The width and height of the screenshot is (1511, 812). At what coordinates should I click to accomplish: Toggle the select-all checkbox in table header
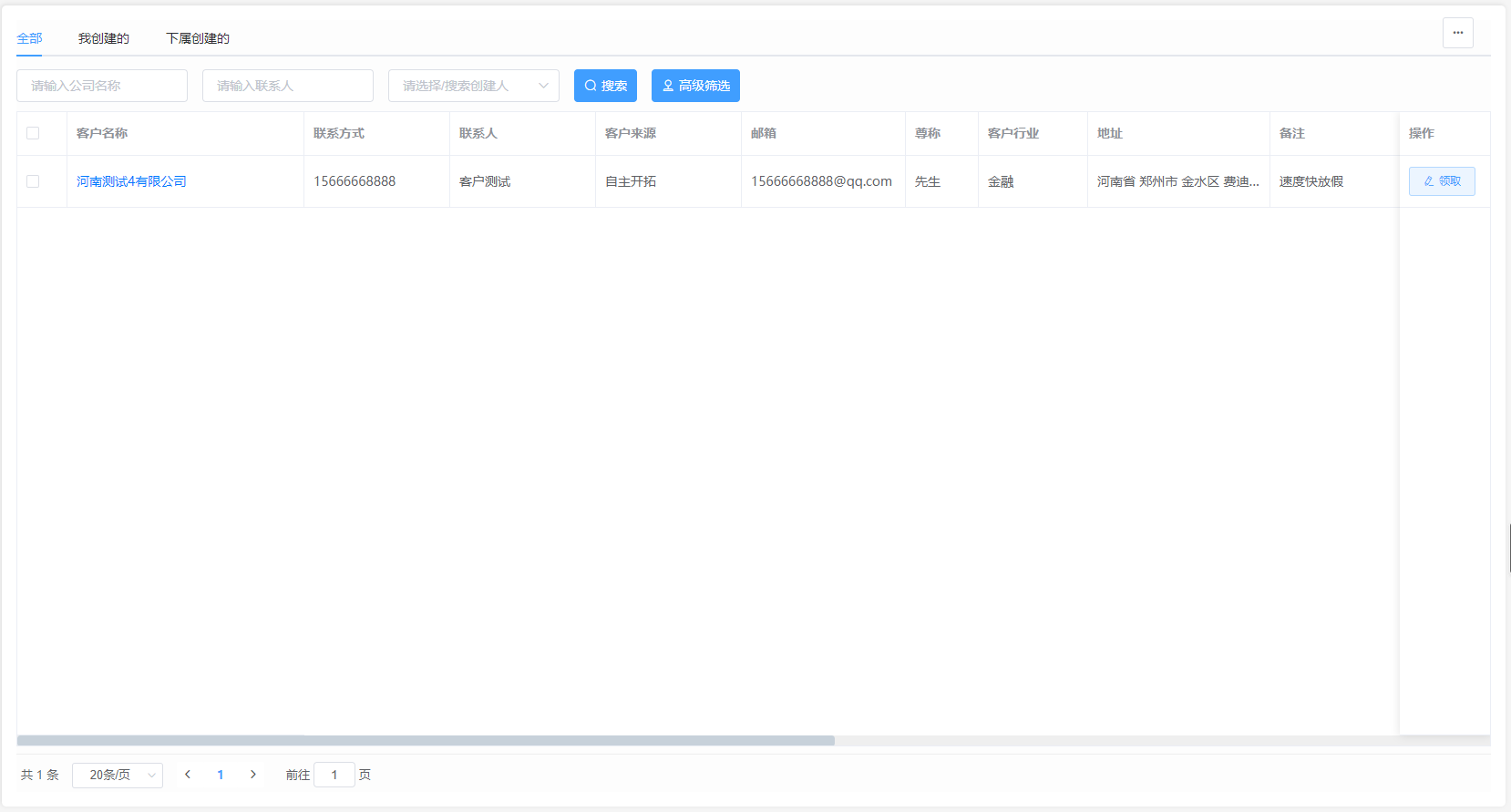pyautogui.click(x=33, y=133)
